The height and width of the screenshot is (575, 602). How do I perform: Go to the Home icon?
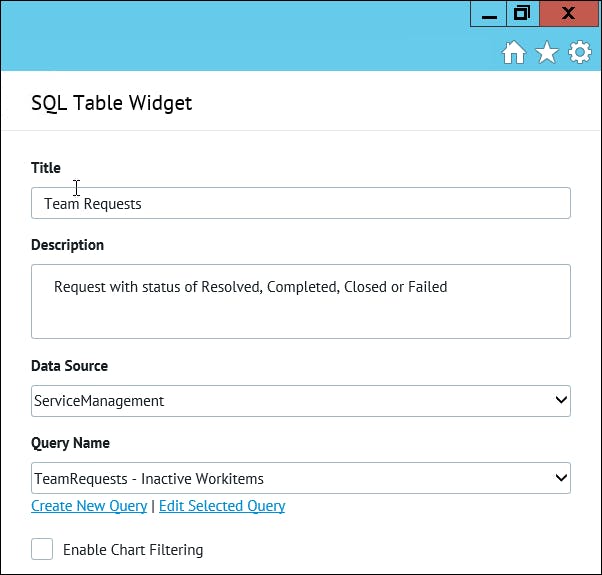coord(513,53)
